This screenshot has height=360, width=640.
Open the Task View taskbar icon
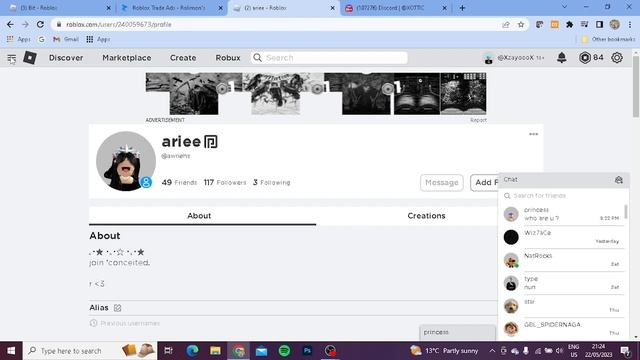click(x=168, y=351)
